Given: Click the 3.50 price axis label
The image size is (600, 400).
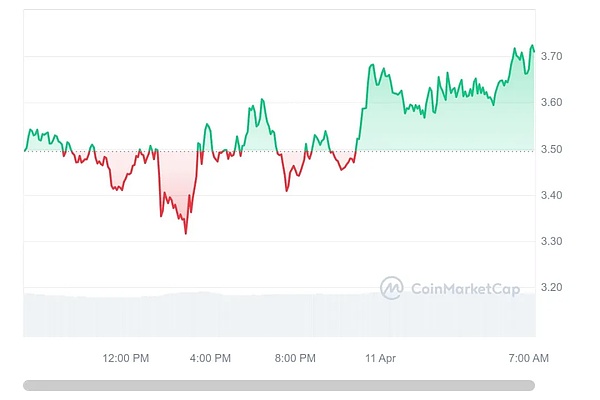Looking at the screenshot, I should [551, 150].
